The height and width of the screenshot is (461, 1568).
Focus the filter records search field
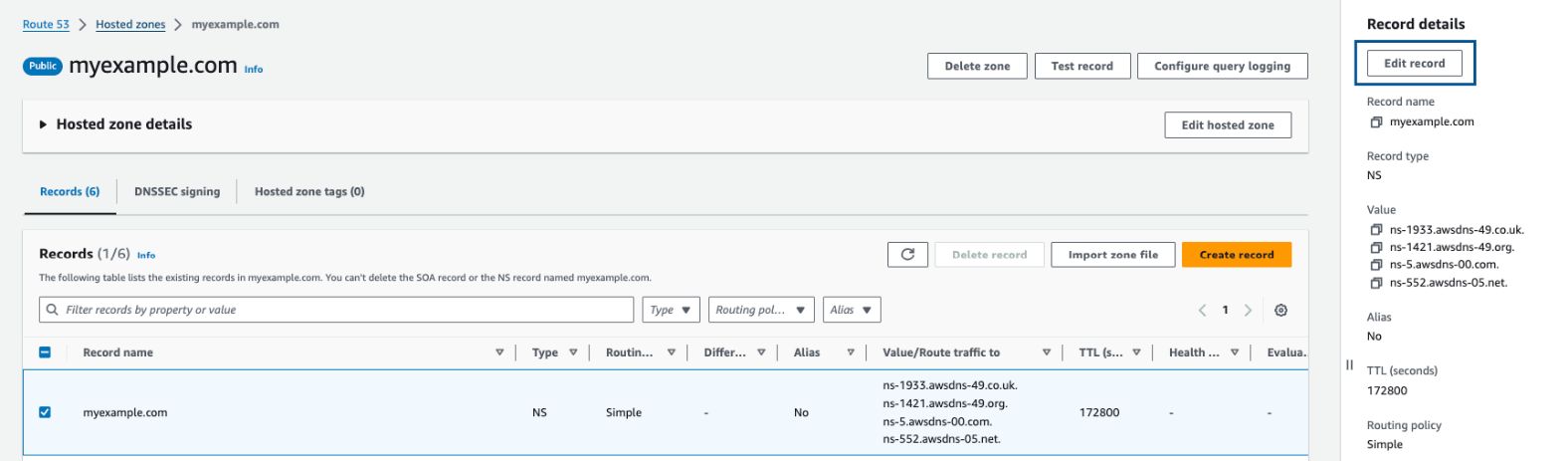[x=336, y=310]
